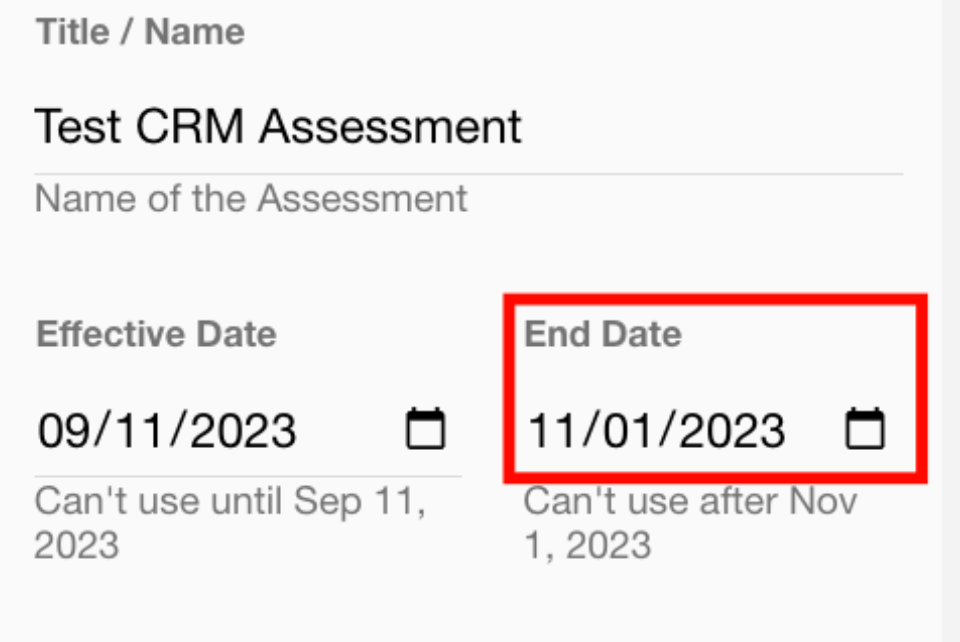Click the Title / Name field label
Image resolution: width=960 pixels, height=642 pixels.
140,32
